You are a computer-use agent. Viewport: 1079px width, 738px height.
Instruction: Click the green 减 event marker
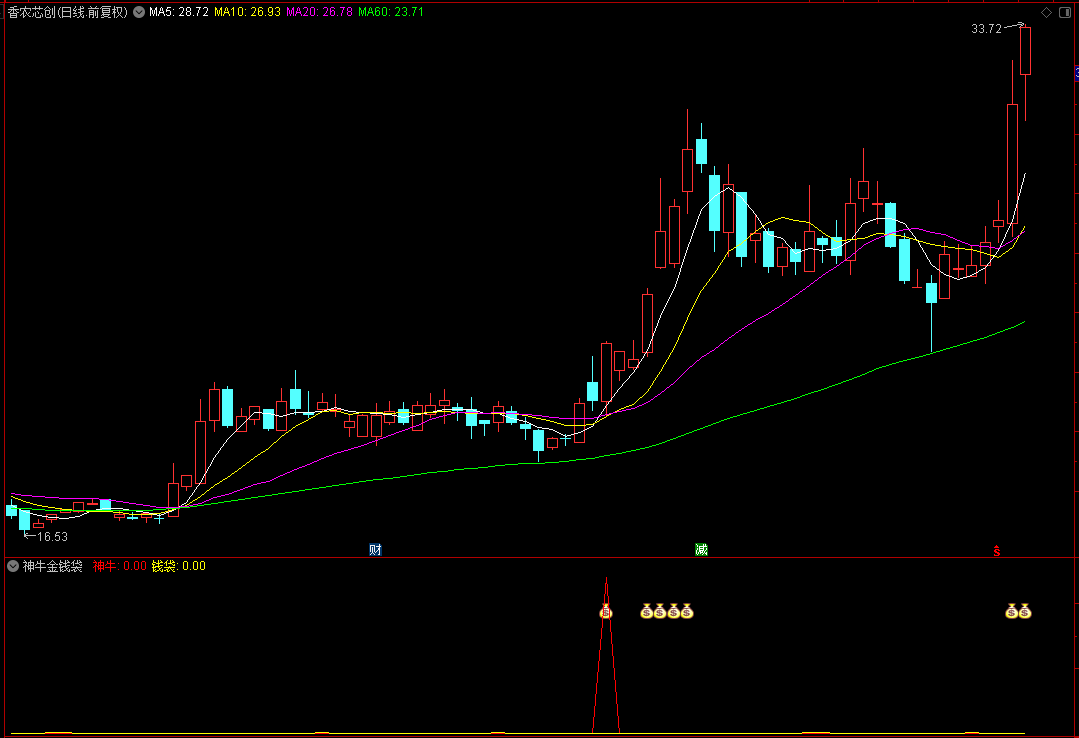point(701,549)
